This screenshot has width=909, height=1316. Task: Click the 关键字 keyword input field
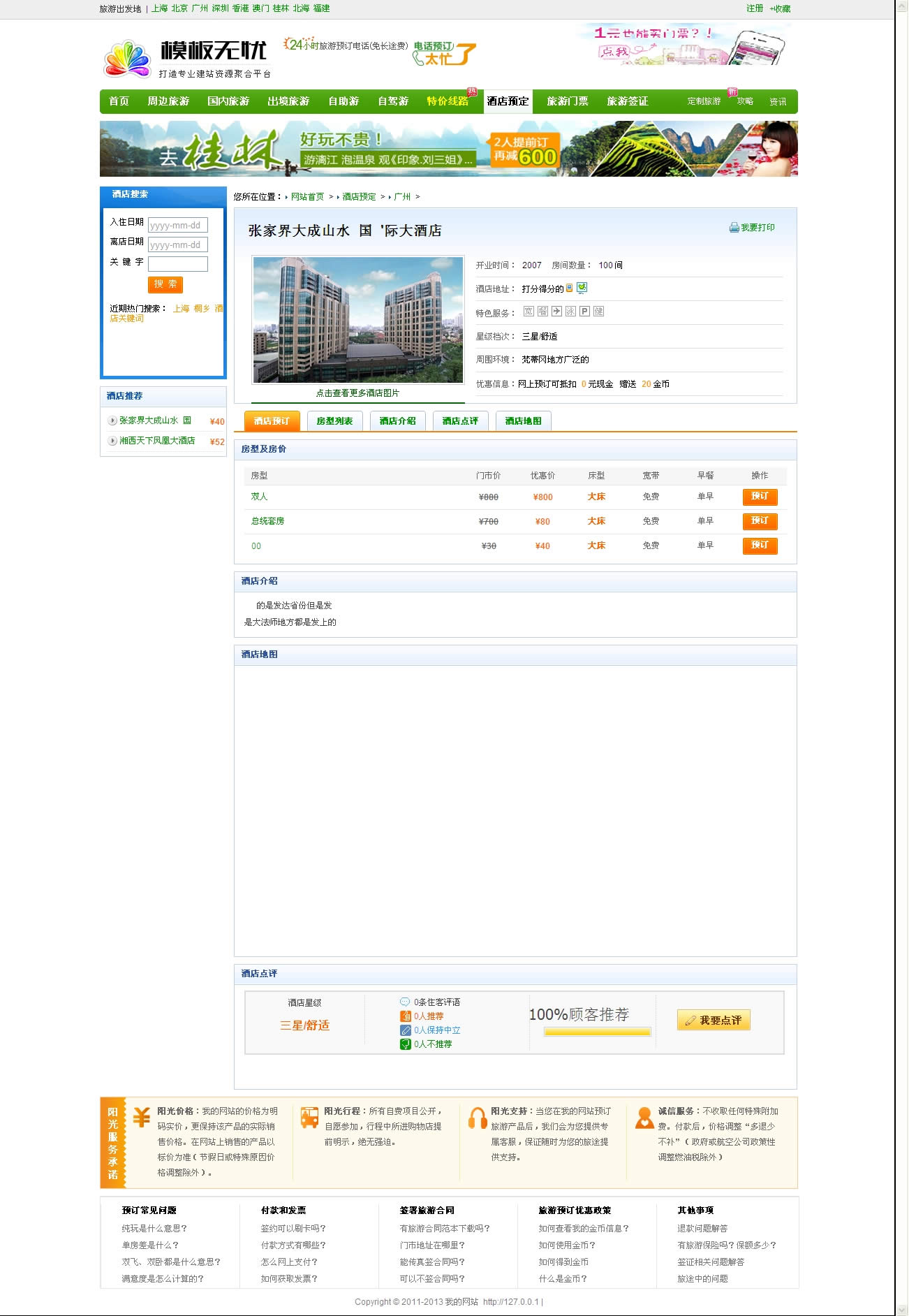coord(177,263)
